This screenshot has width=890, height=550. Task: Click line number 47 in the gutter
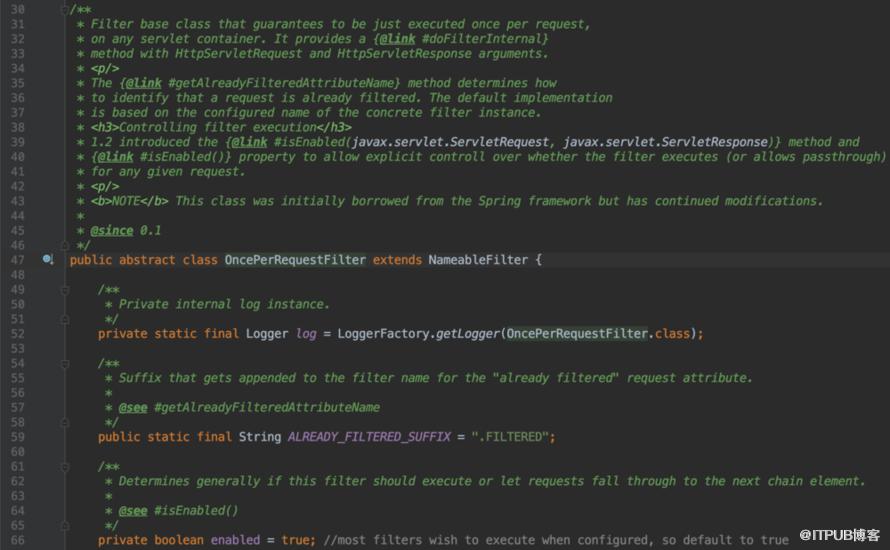pyautogui.click(x=18, y=260)
